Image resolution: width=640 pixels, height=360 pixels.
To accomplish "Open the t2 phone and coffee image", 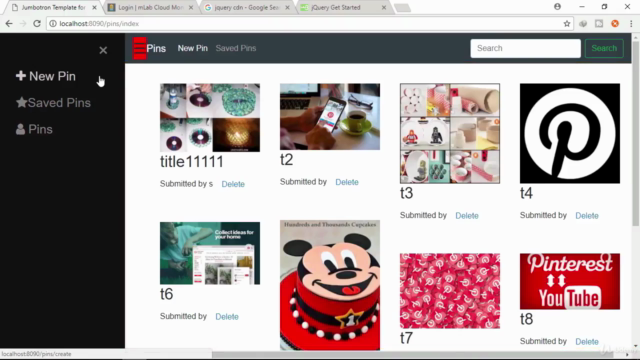I will (330, 117).
